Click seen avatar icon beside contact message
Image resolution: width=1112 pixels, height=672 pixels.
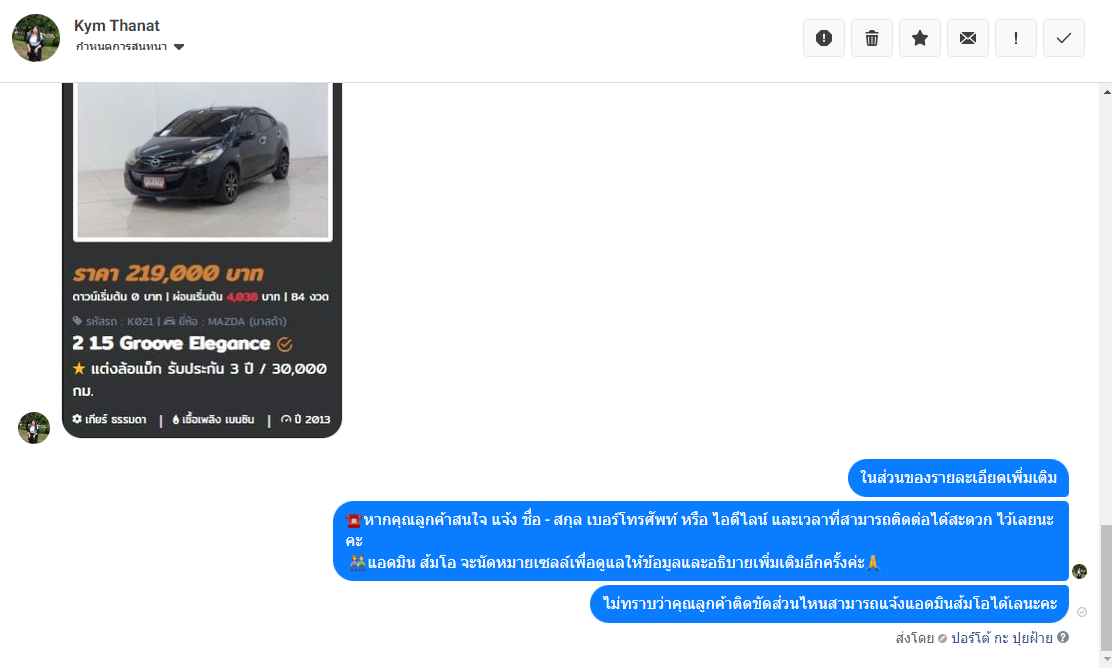tap(1079, 571)
